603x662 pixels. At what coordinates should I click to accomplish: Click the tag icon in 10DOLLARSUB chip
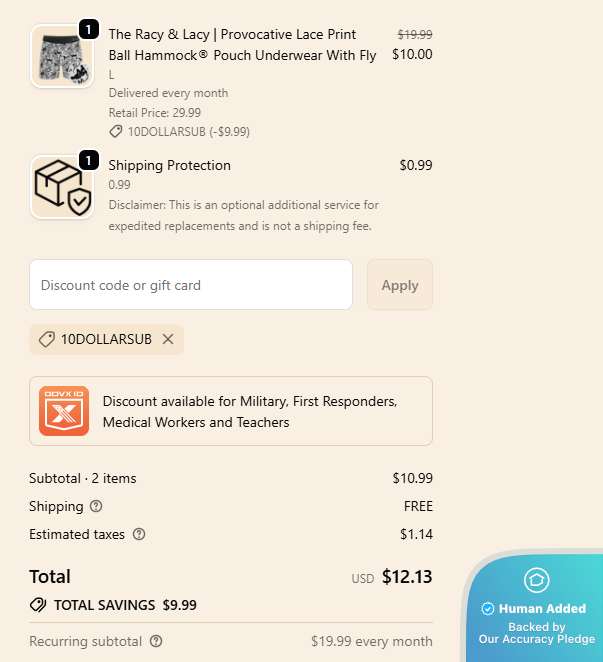tap(46, 339)
